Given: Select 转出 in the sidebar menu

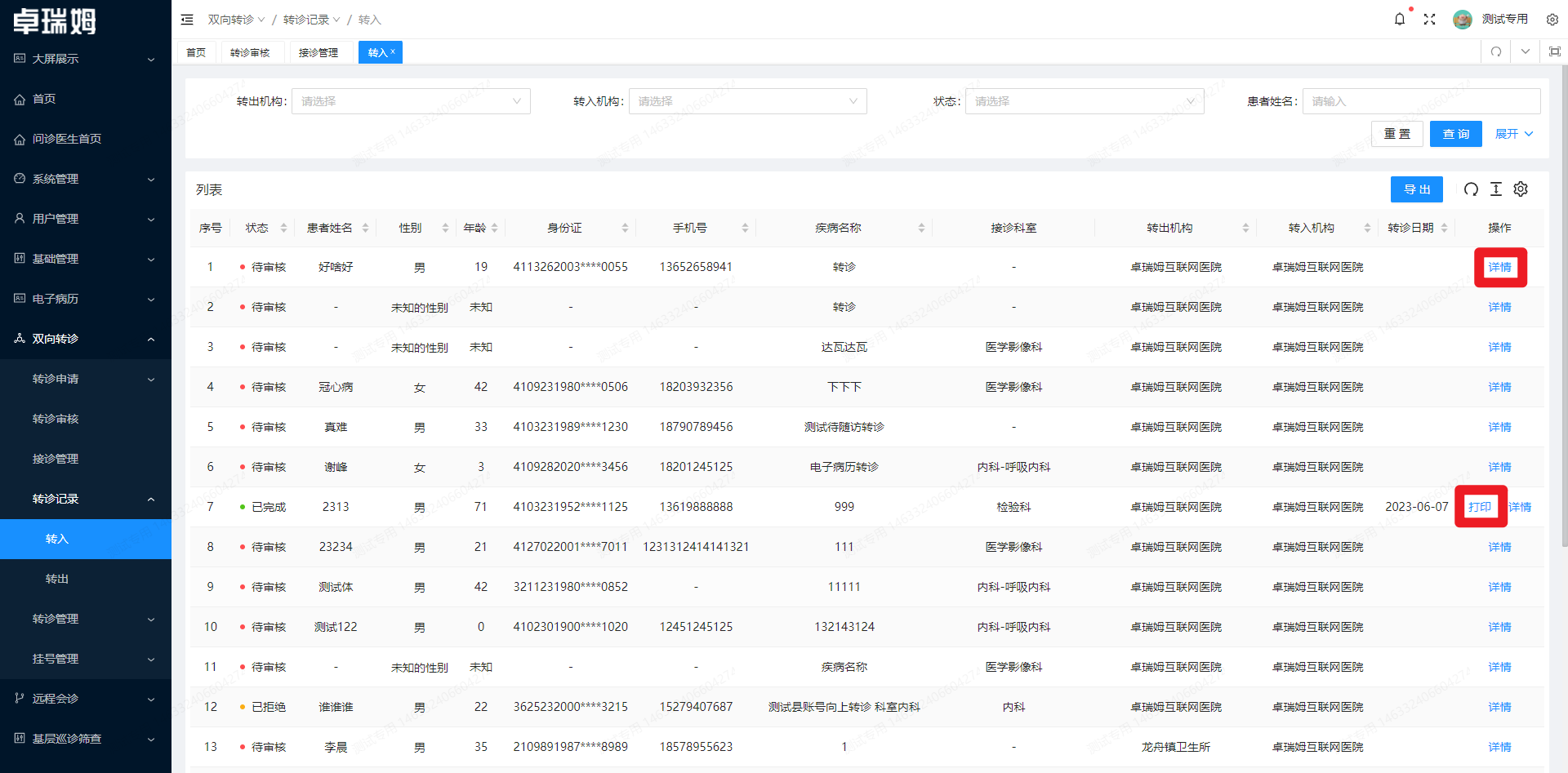Looking at the screenshot, I should pyautogui.click(x=57, y=579).
